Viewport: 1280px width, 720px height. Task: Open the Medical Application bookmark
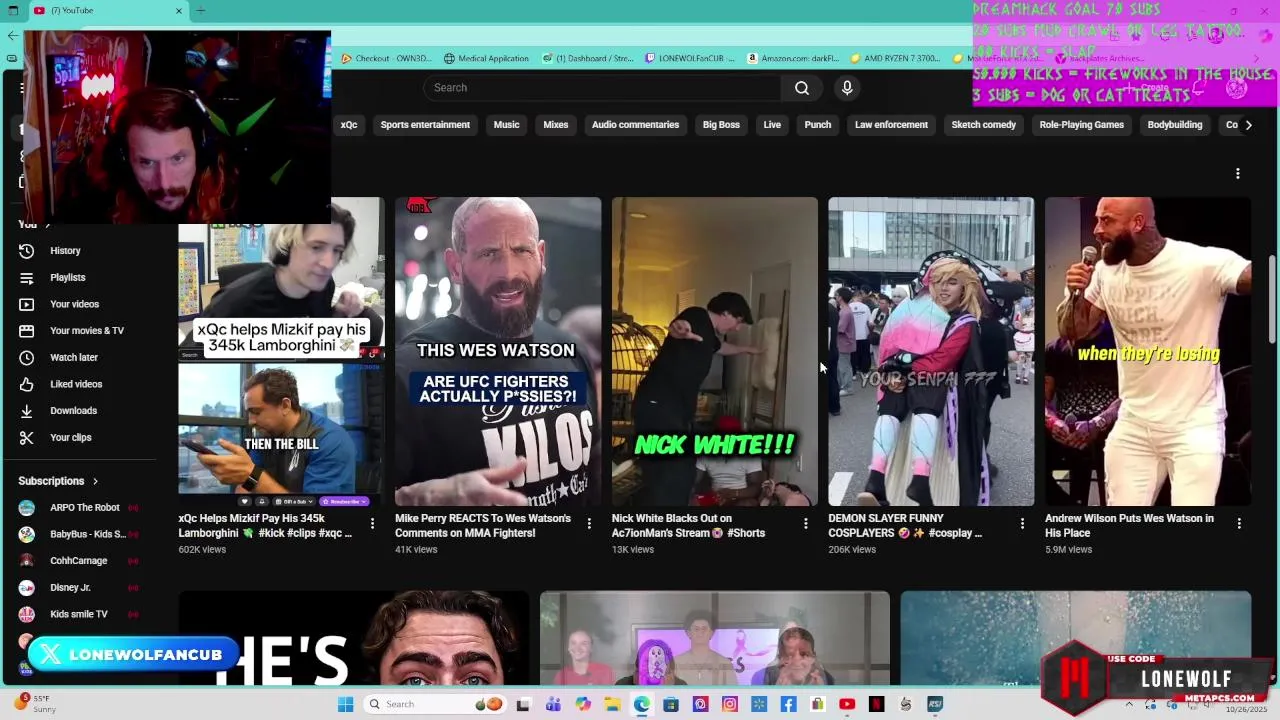click(x=486, y=58)
